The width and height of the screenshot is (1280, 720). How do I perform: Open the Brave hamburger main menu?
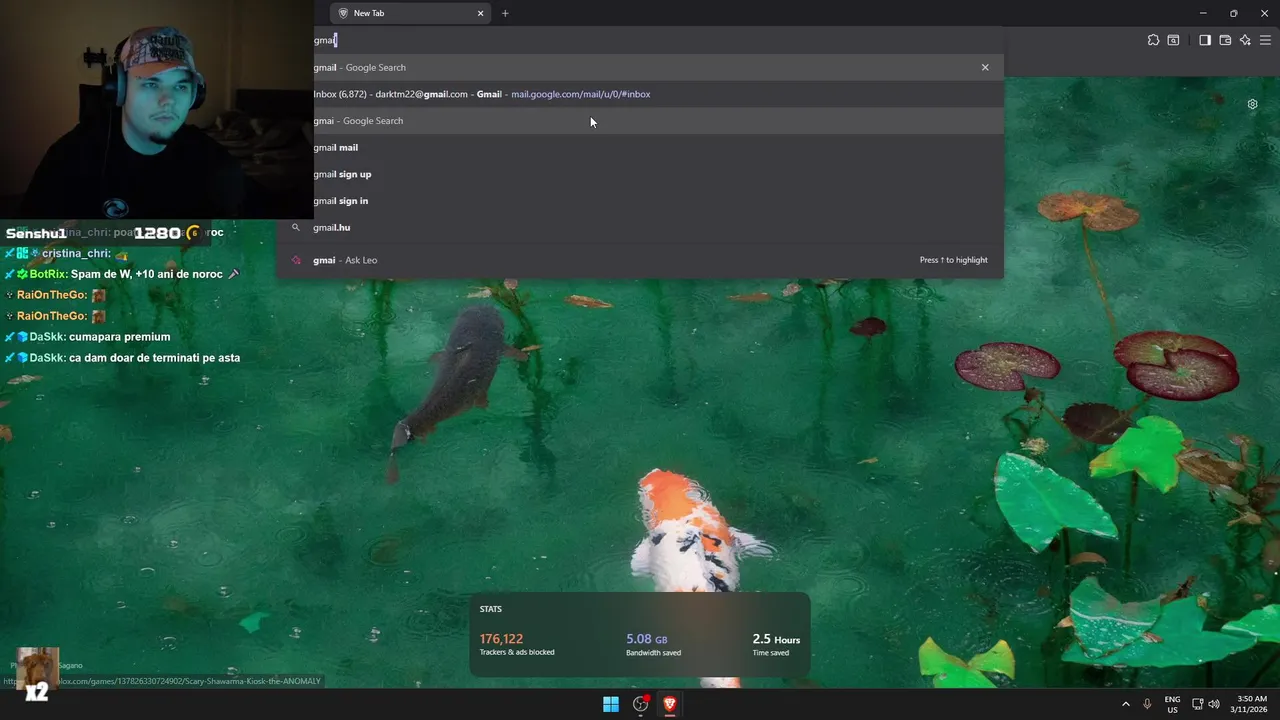tap(1265, 40)
